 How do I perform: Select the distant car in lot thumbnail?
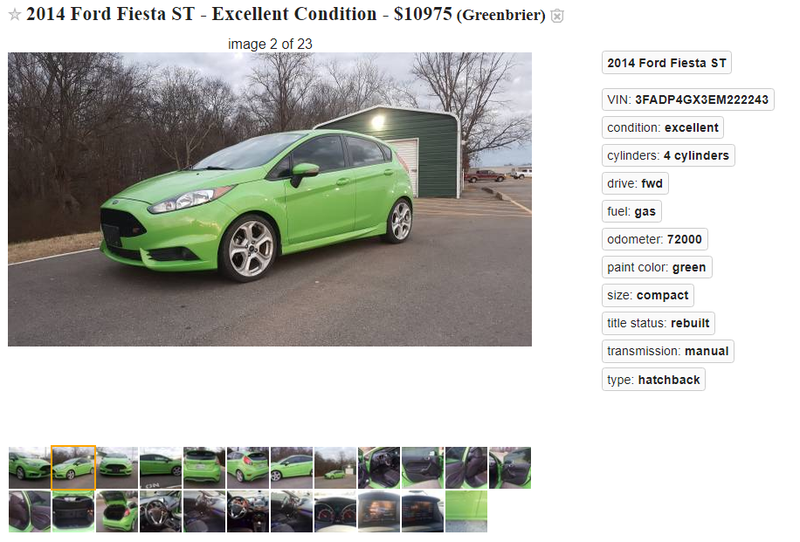335,468
